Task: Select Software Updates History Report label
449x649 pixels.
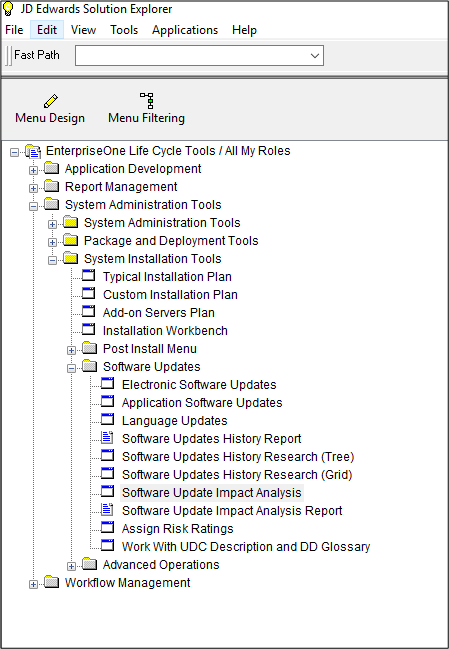Action: 211,439
